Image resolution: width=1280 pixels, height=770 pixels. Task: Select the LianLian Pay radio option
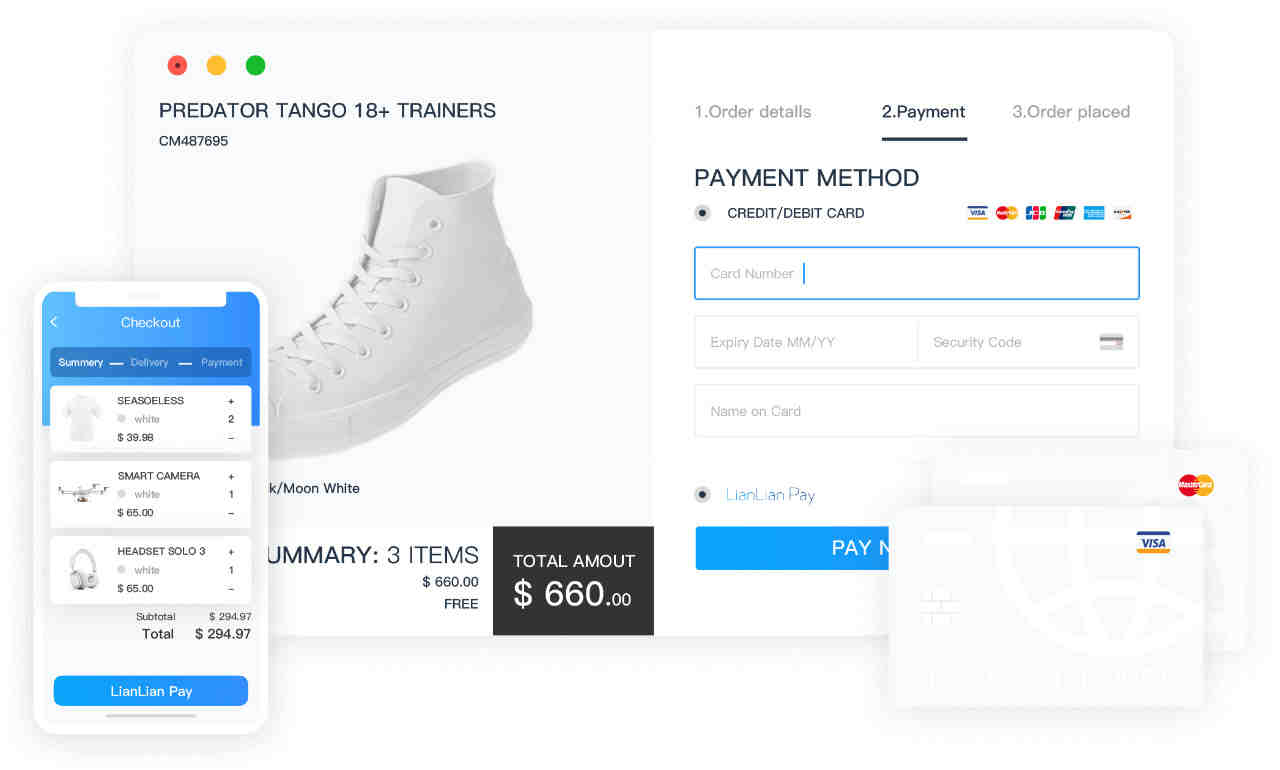702,494
